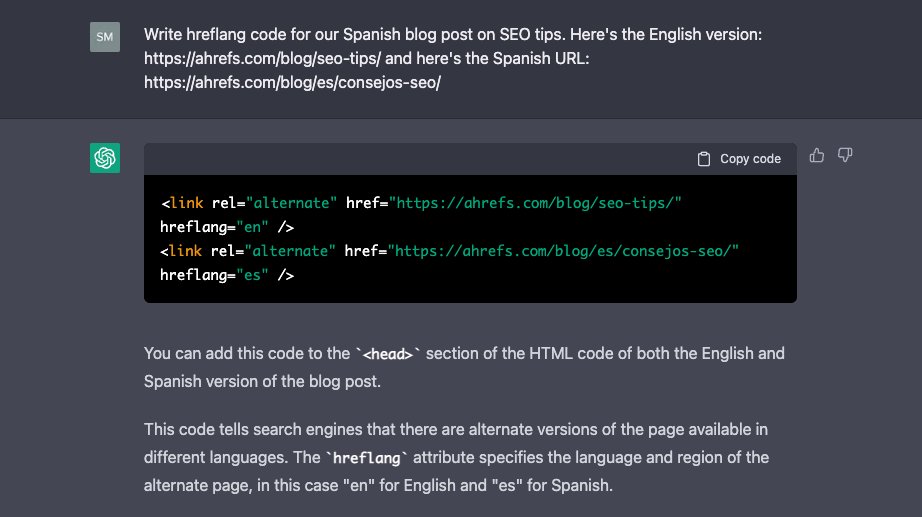Click the SM user avatar
922x517 pixels.
click(105, 37)
